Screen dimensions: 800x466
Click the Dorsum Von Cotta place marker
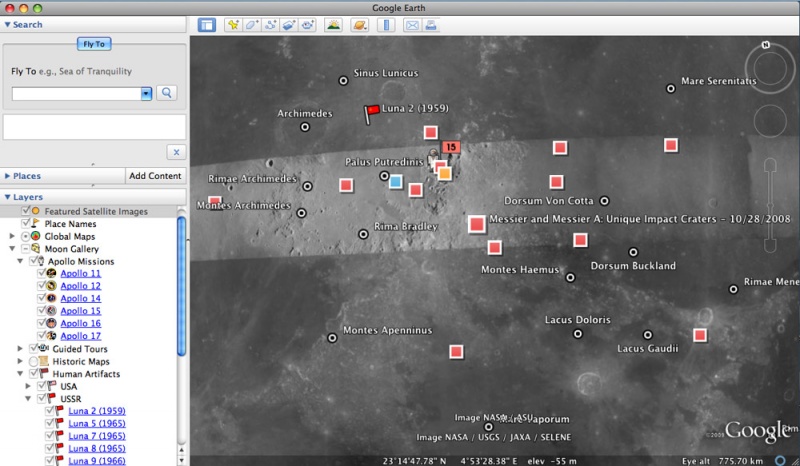(605, 201)
